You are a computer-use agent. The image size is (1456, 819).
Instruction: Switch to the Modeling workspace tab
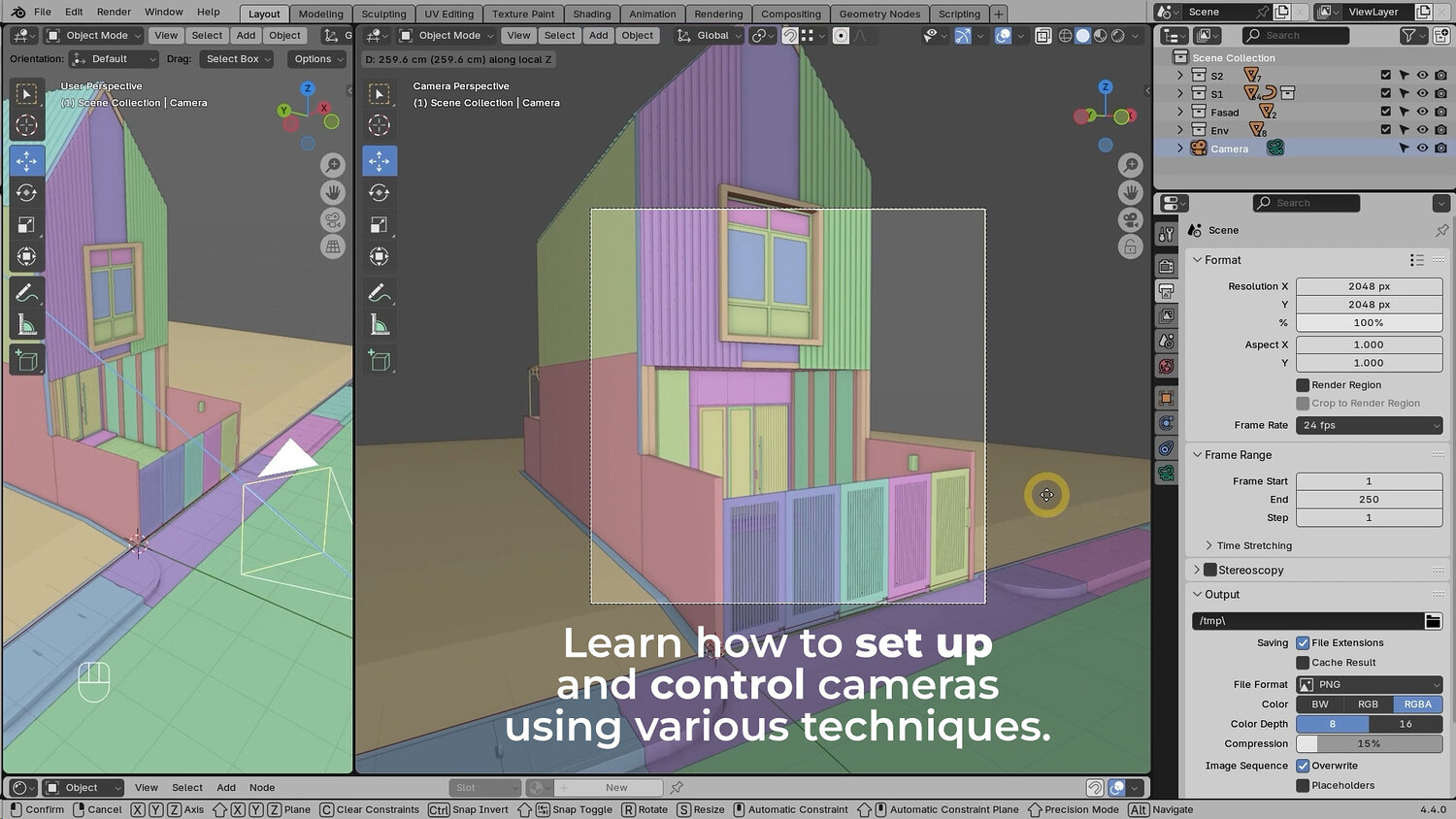[x=321, y=15]
